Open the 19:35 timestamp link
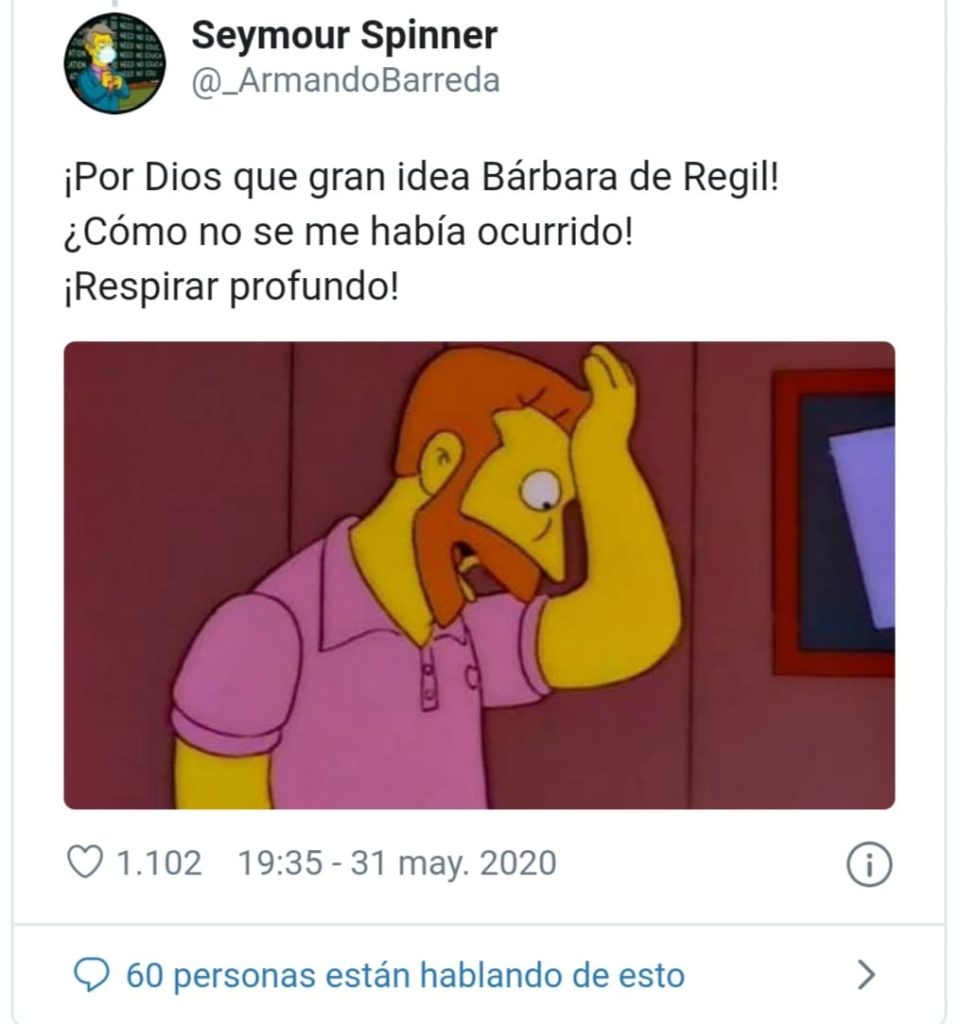 coord(280,863)
